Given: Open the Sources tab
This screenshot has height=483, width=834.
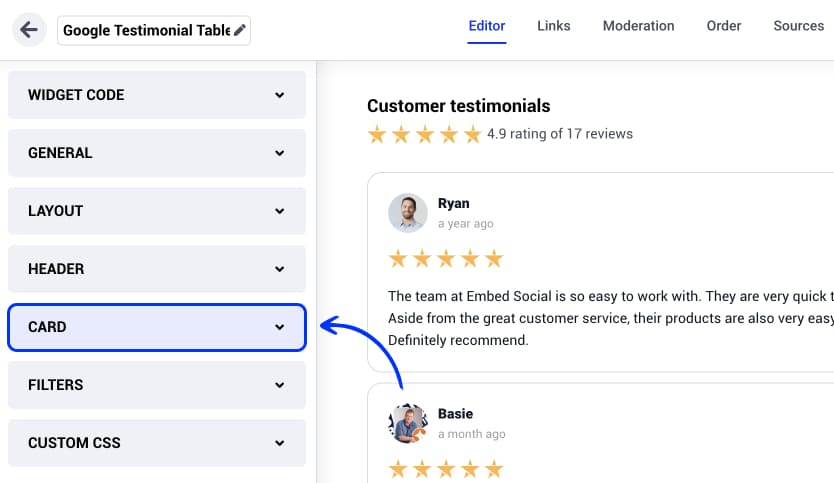Looking at the screenshot, I should coord(798,26).
